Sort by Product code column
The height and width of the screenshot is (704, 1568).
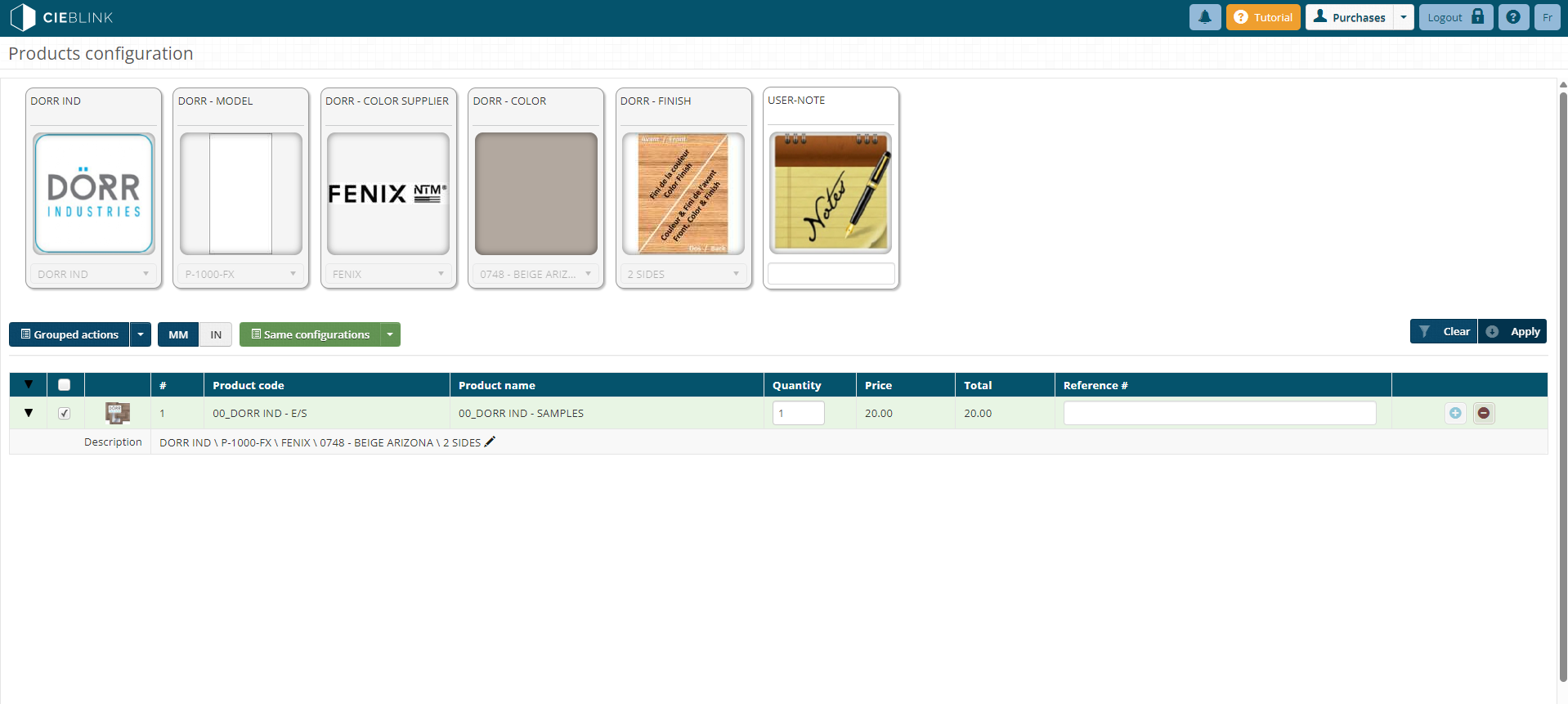click(x=327, y=385)
